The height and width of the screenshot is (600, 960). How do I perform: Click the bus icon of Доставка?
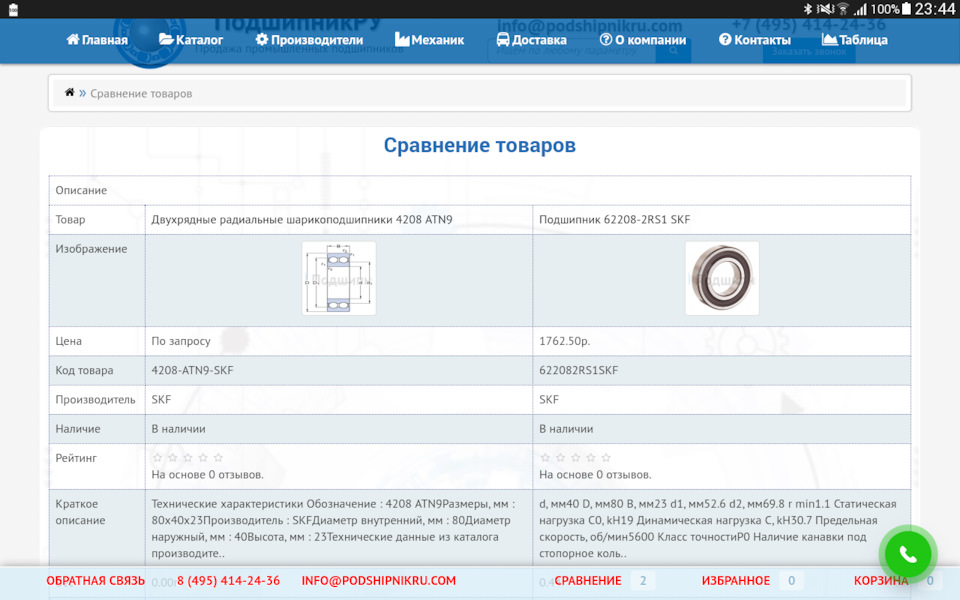point(503,39)
